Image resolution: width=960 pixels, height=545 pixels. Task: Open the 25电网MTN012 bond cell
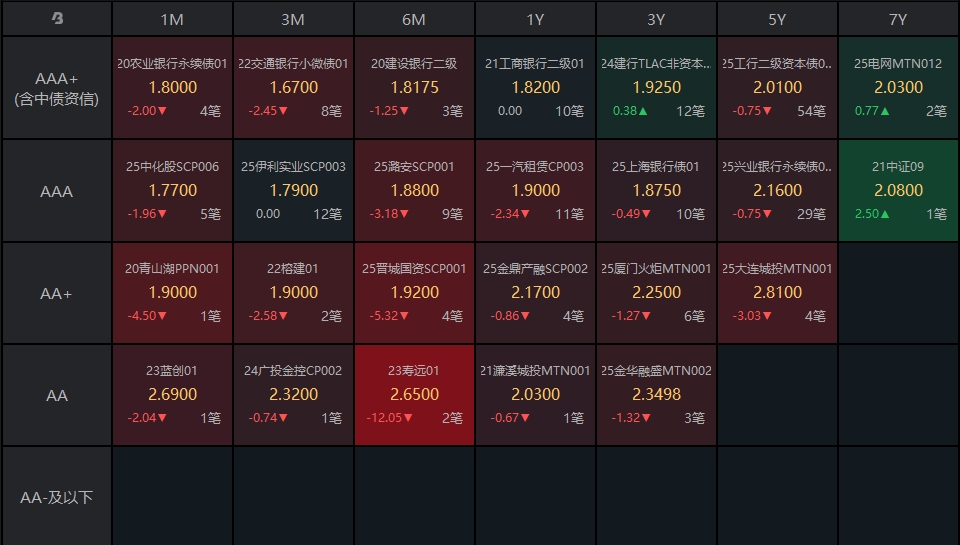pyautogui.click(x=898, y=88)
